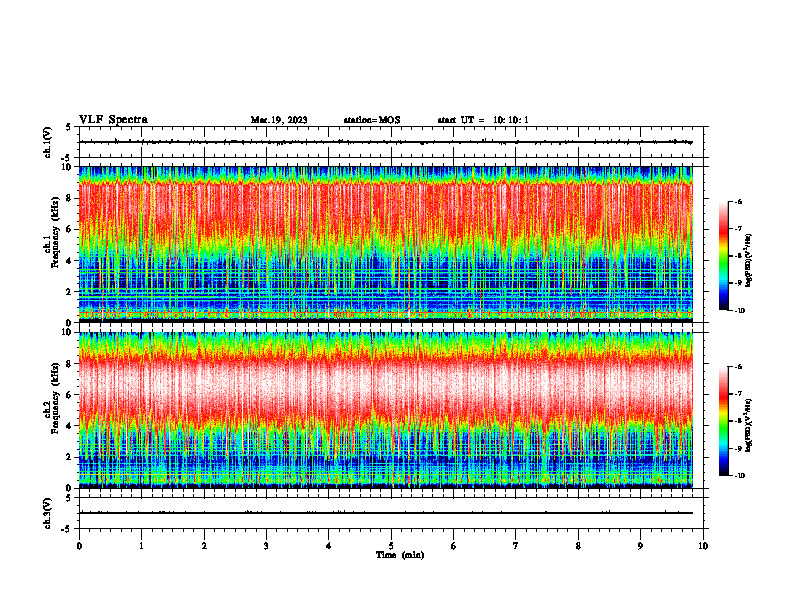Click the ch.1 color bar log(PSD) unit label
The width and height of the screenshot is (792, 612).
[x=750, y=260]
